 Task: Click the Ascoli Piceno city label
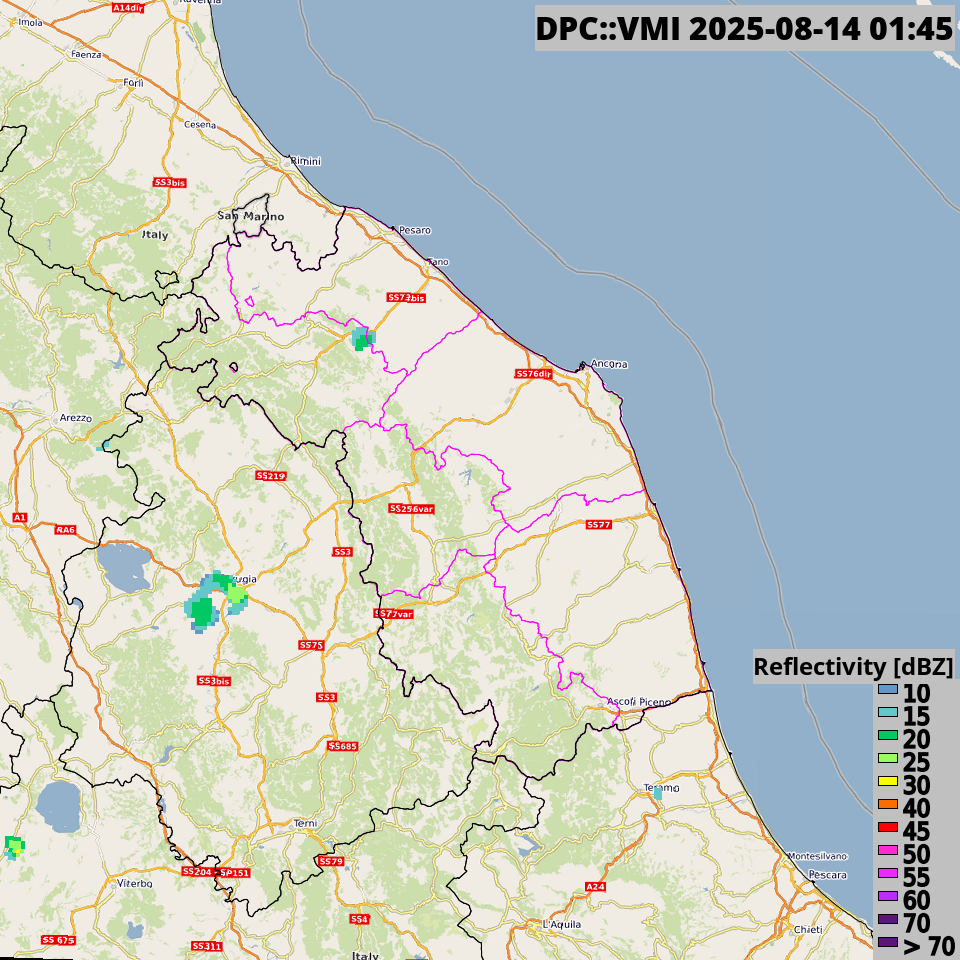coord(639,702)
